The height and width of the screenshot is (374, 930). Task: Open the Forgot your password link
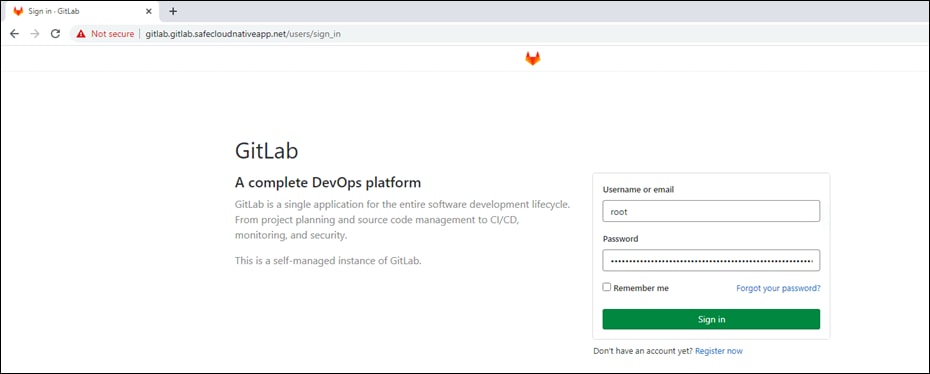click(x=778, y=288)
